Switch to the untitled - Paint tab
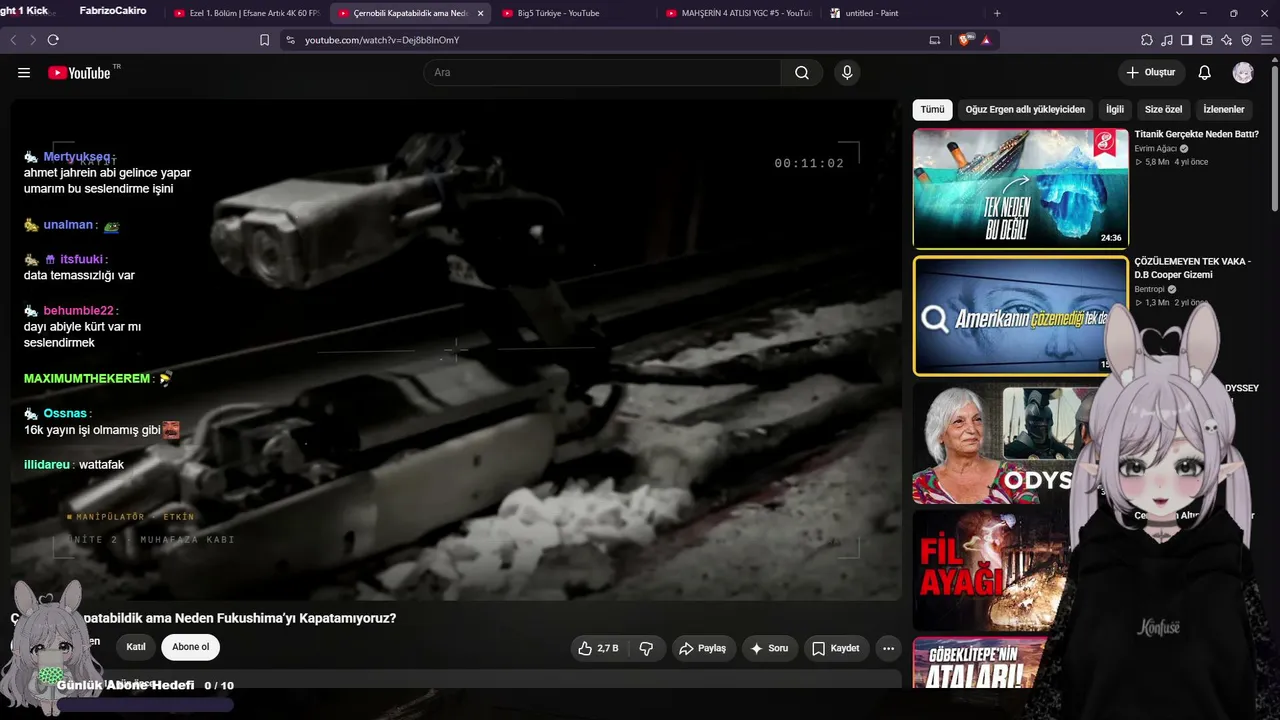This screenshot has width=1280, height=720. point(900,13)
